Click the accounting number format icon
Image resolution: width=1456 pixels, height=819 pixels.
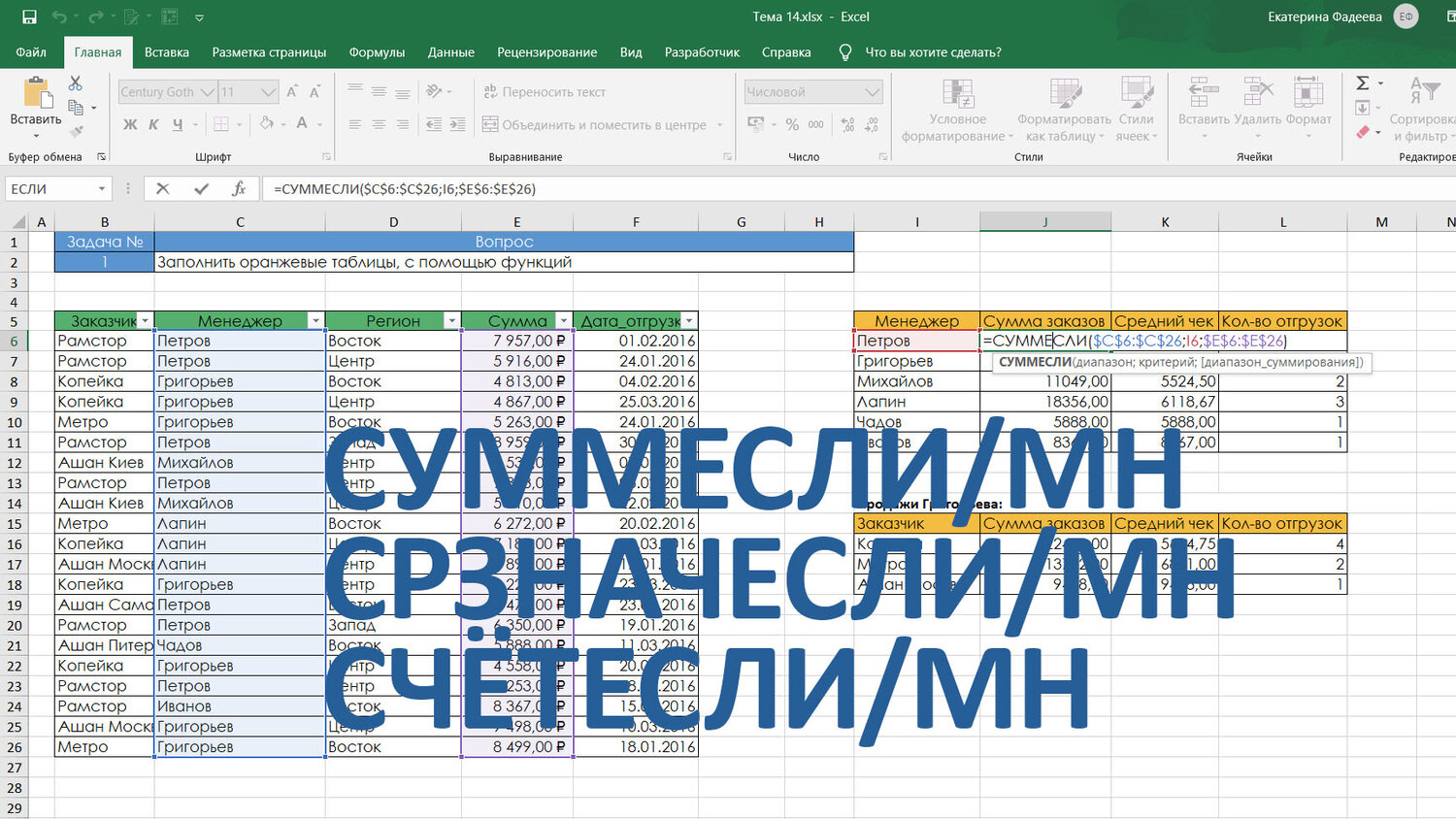pyautogui.click(x=756, y=124)
